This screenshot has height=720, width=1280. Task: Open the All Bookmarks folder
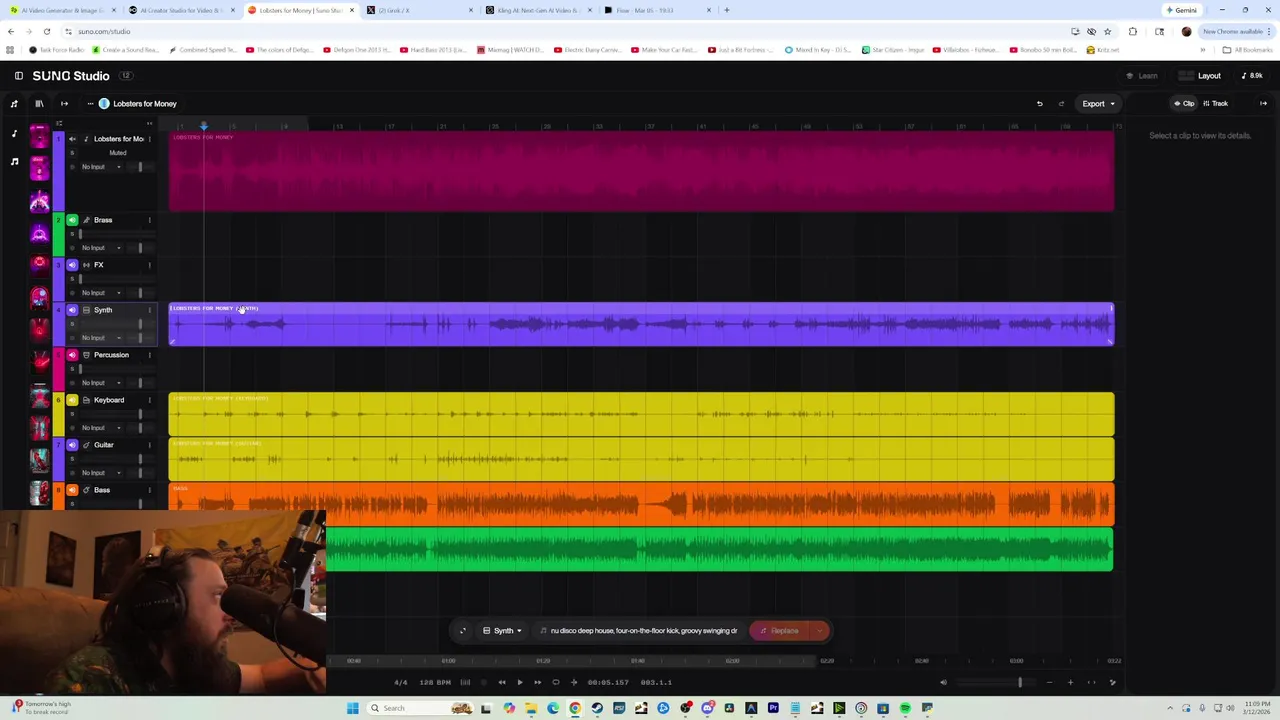[x=1246, y=50]
